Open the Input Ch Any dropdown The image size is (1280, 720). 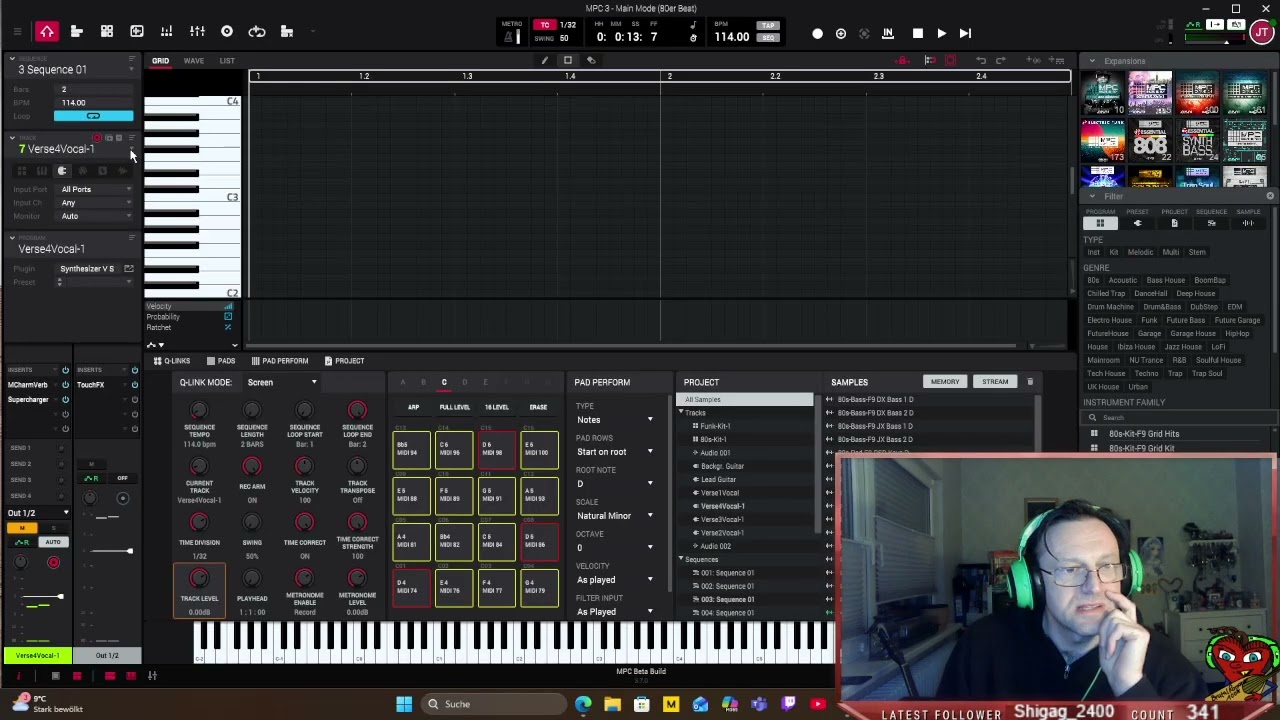pyautogui.click(x=96, y=203)
